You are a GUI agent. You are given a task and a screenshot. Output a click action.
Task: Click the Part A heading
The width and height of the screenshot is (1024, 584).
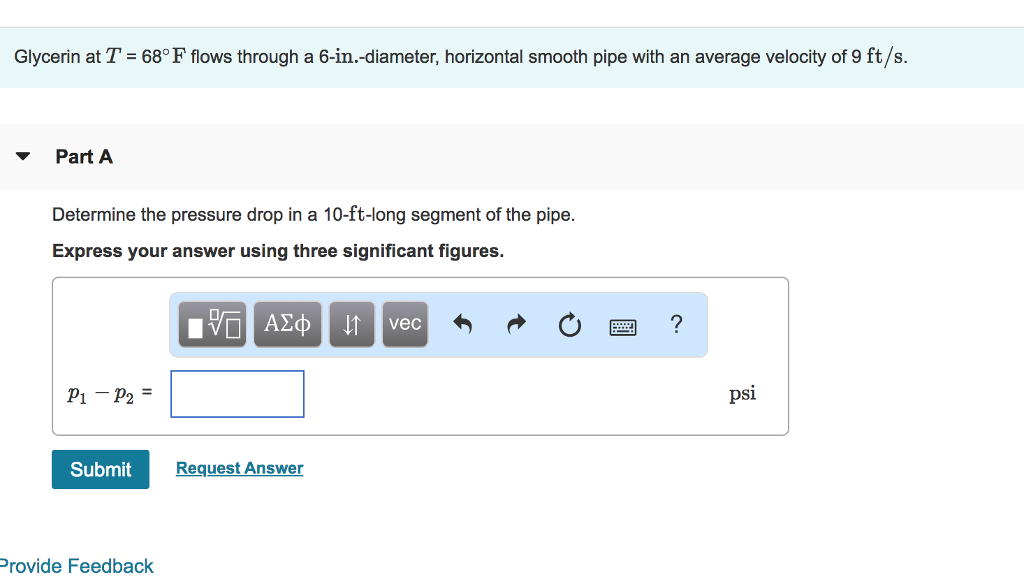[84, 156]
